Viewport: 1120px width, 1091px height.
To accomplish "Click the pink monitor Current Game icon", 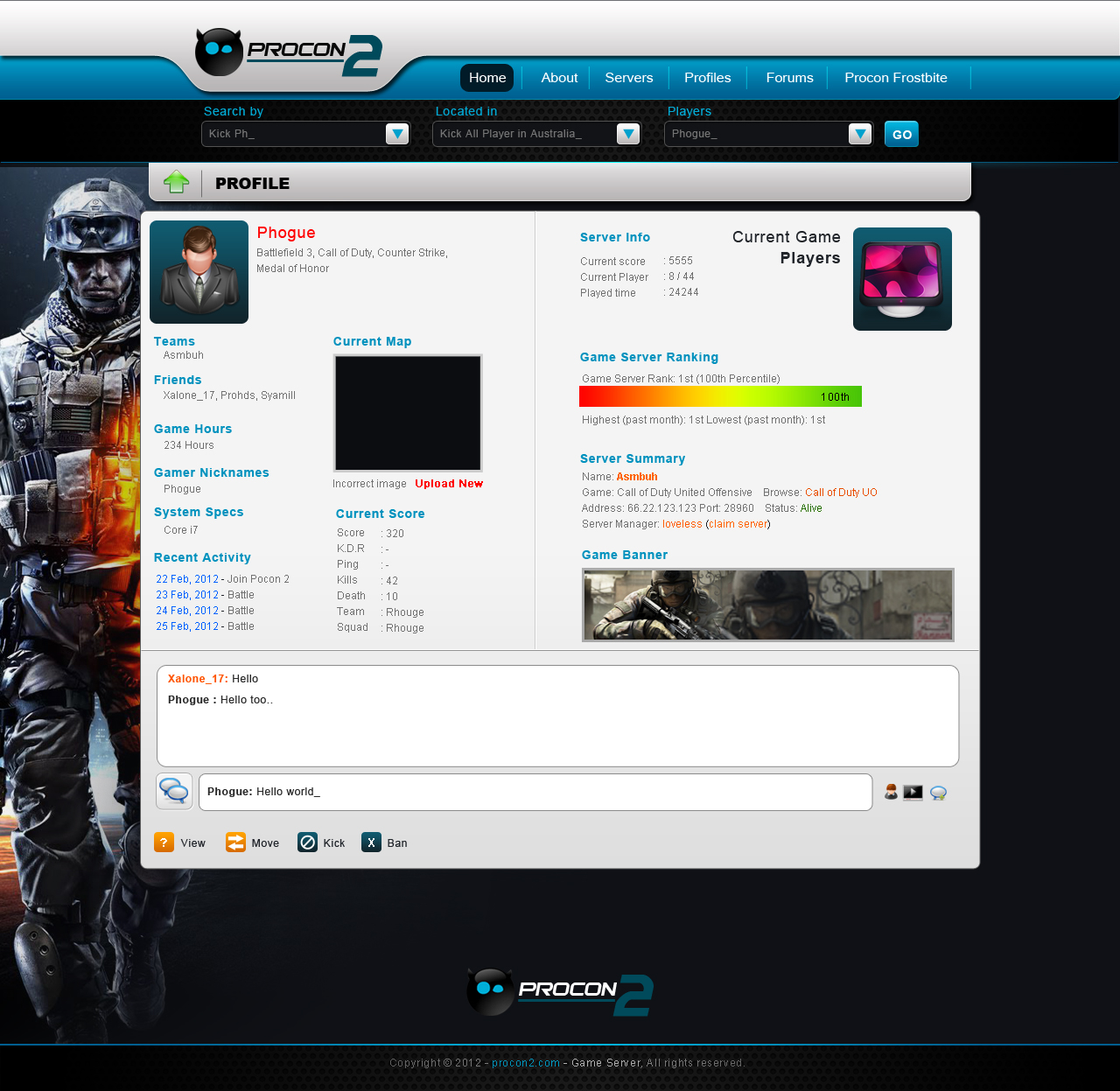I will click(x=902, y=279).
